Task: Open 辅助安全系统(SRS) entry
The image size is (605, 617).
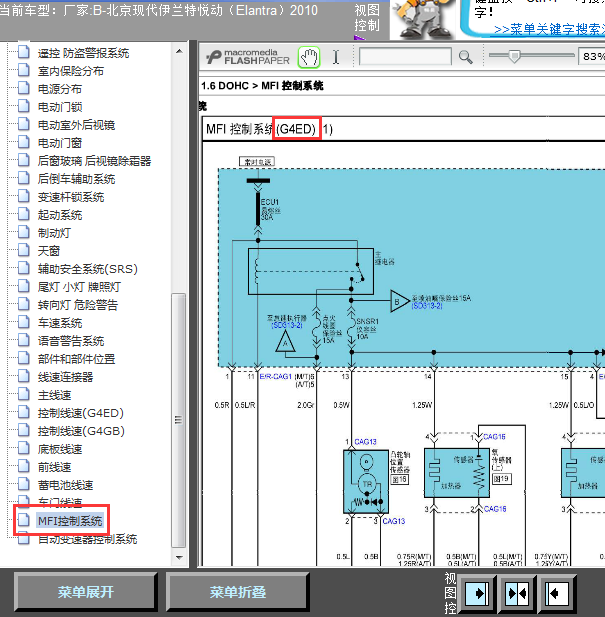Action: coord(88,269)
